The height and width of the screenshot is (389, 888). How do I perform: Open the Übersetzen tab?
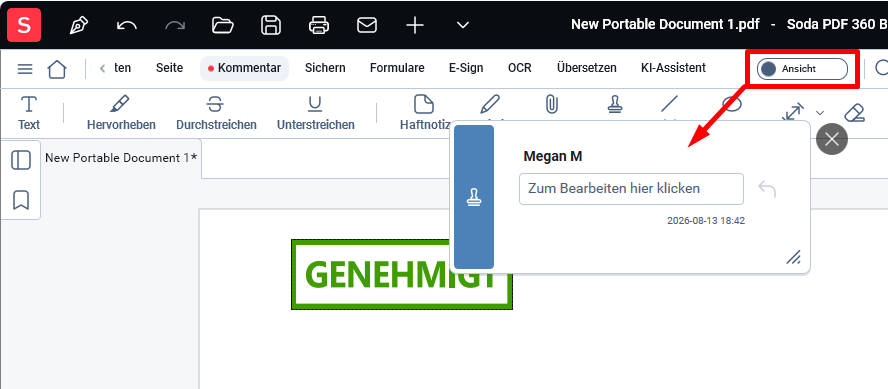coord(587,68)
